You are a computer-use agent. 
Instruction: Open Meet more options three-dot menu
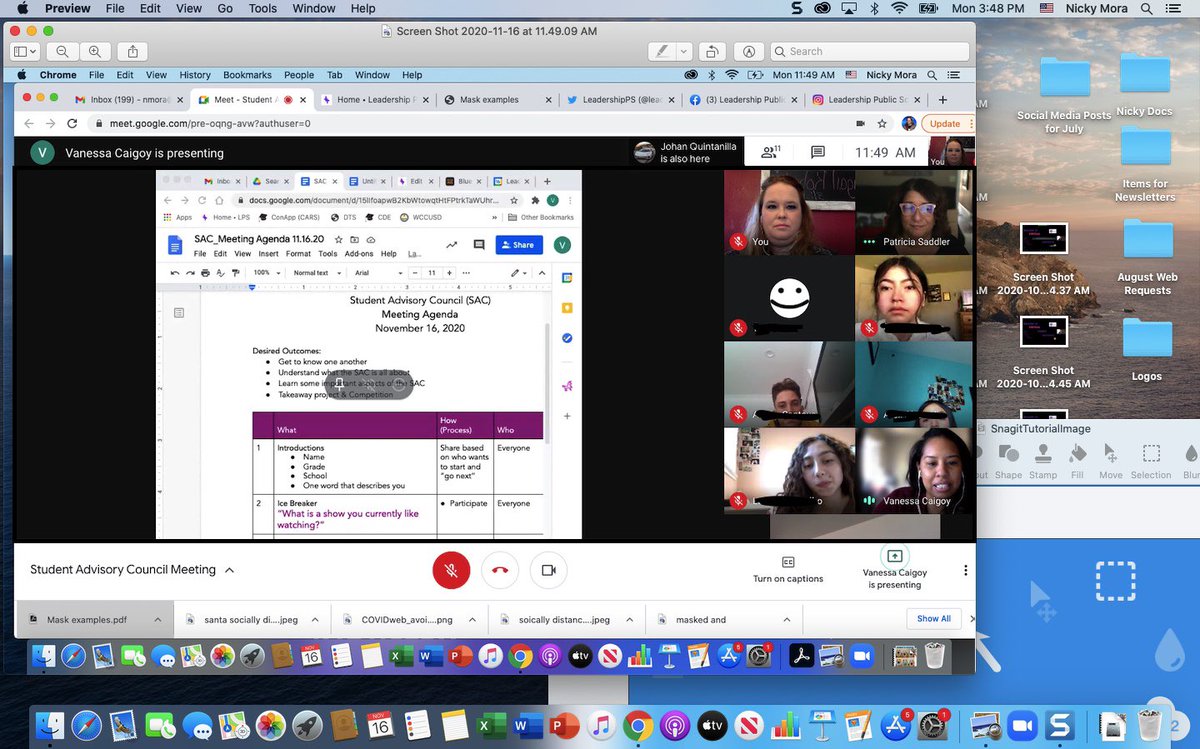click(965, 570)
